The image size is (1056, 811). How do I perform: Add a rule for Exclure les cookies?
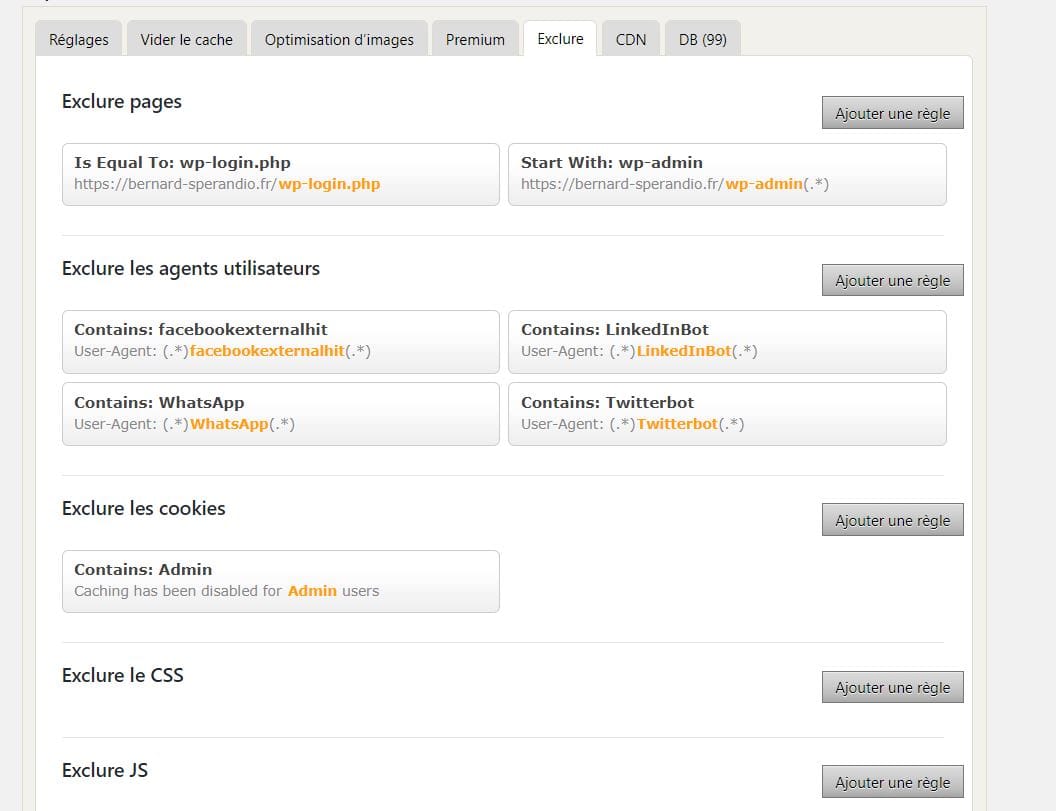coord(892,519)
